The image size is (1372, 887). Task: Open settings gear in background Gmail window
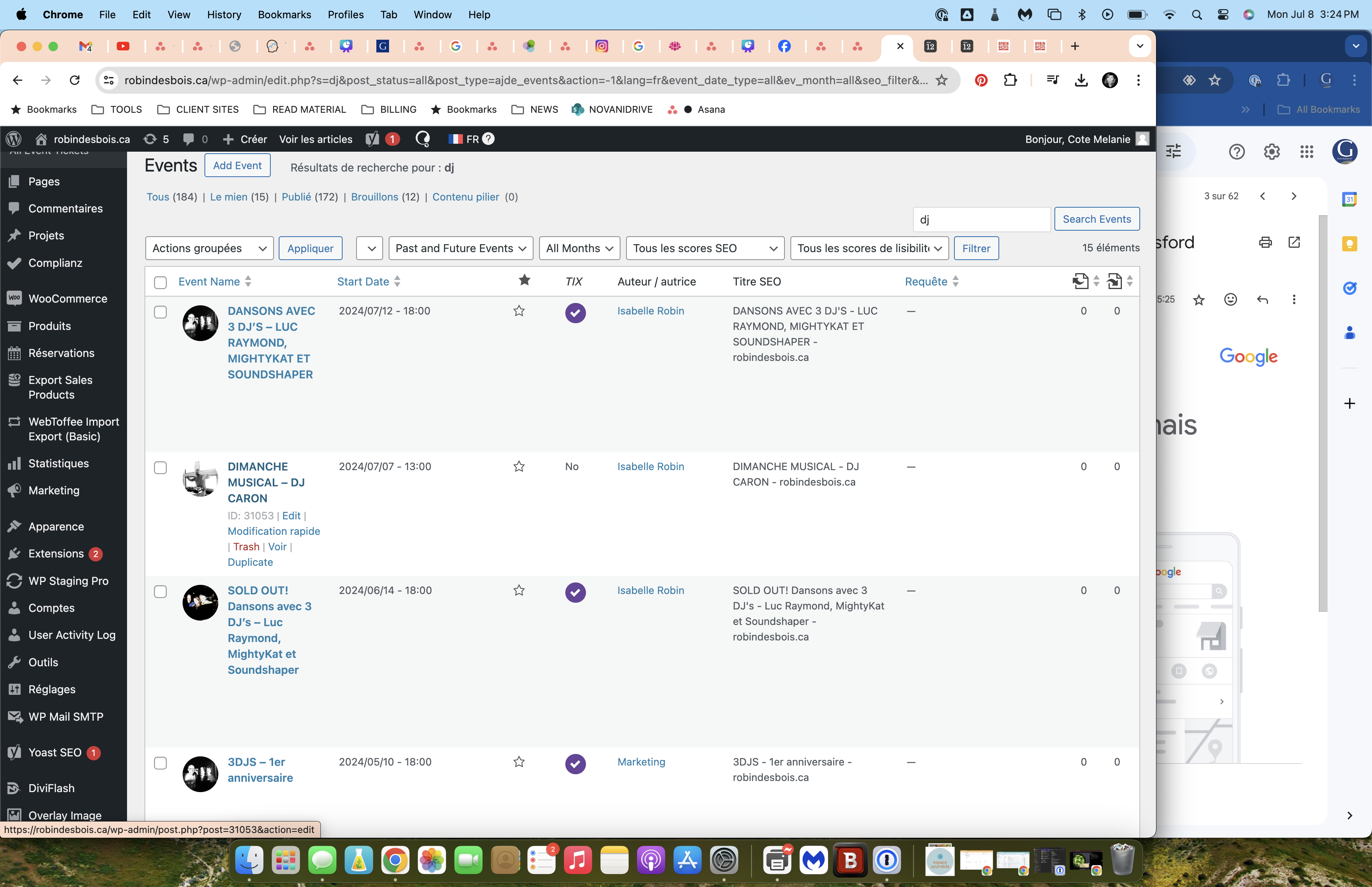point(1271,152)
